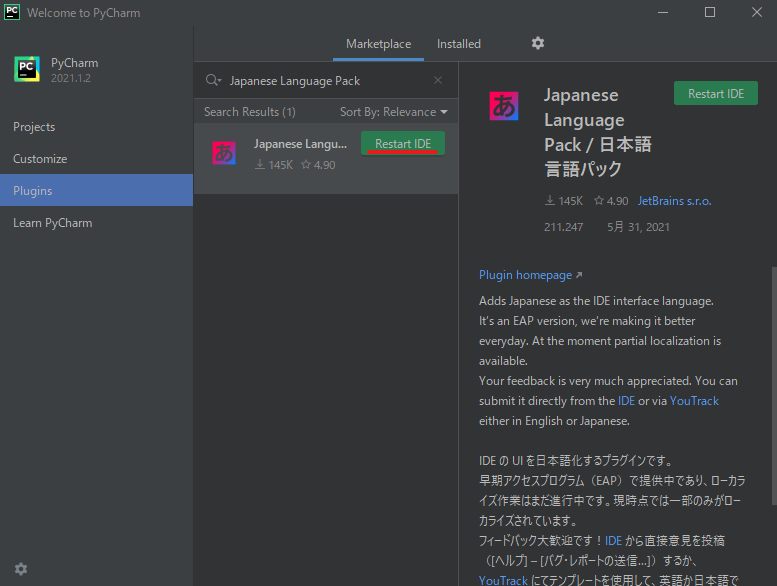Click the Search Results (1) label
Screen dimensions: 777x586
pyautogui.click(x=250, y=112)
